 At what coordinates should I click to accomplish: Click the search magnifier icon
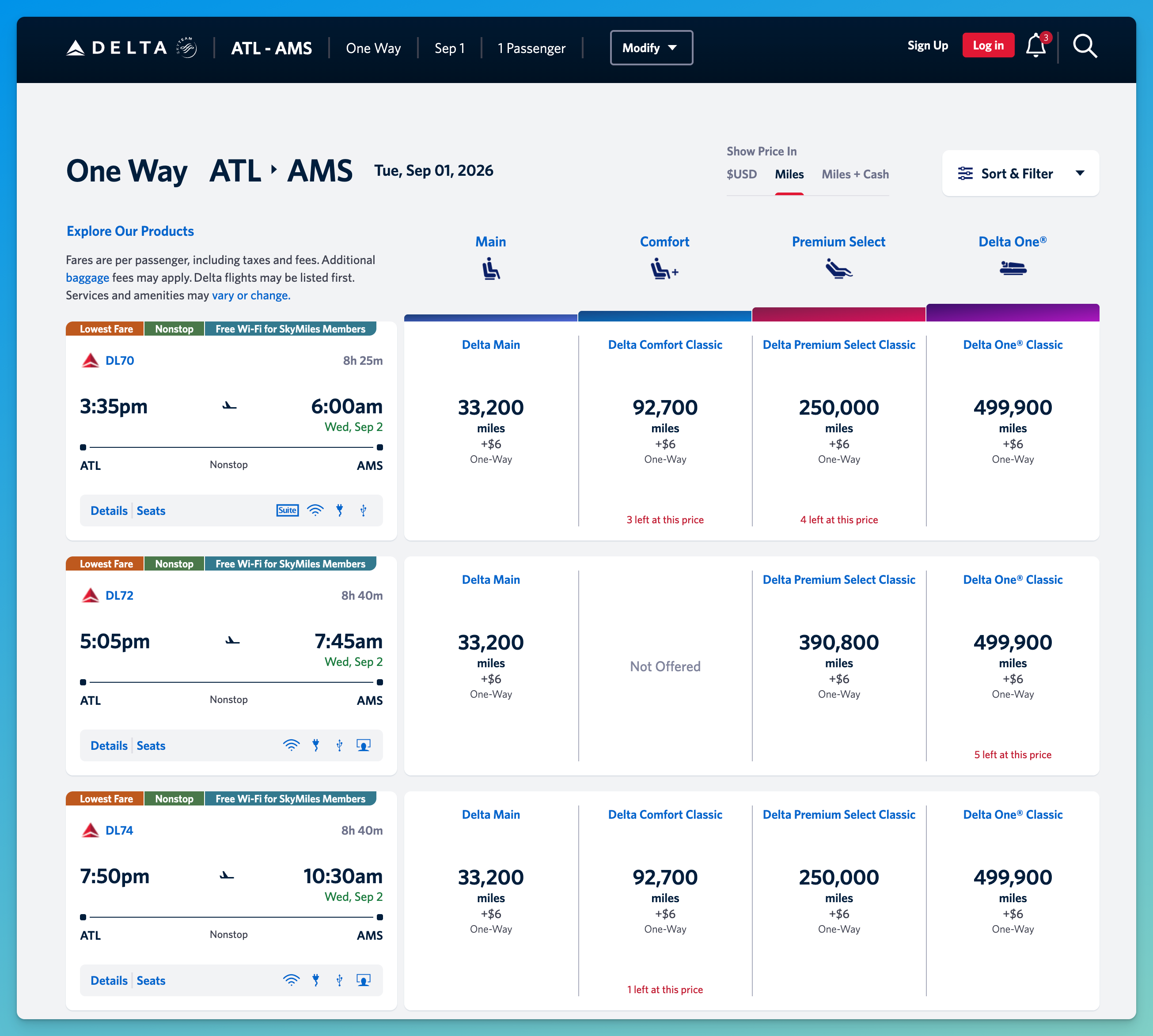[1085, 46]
